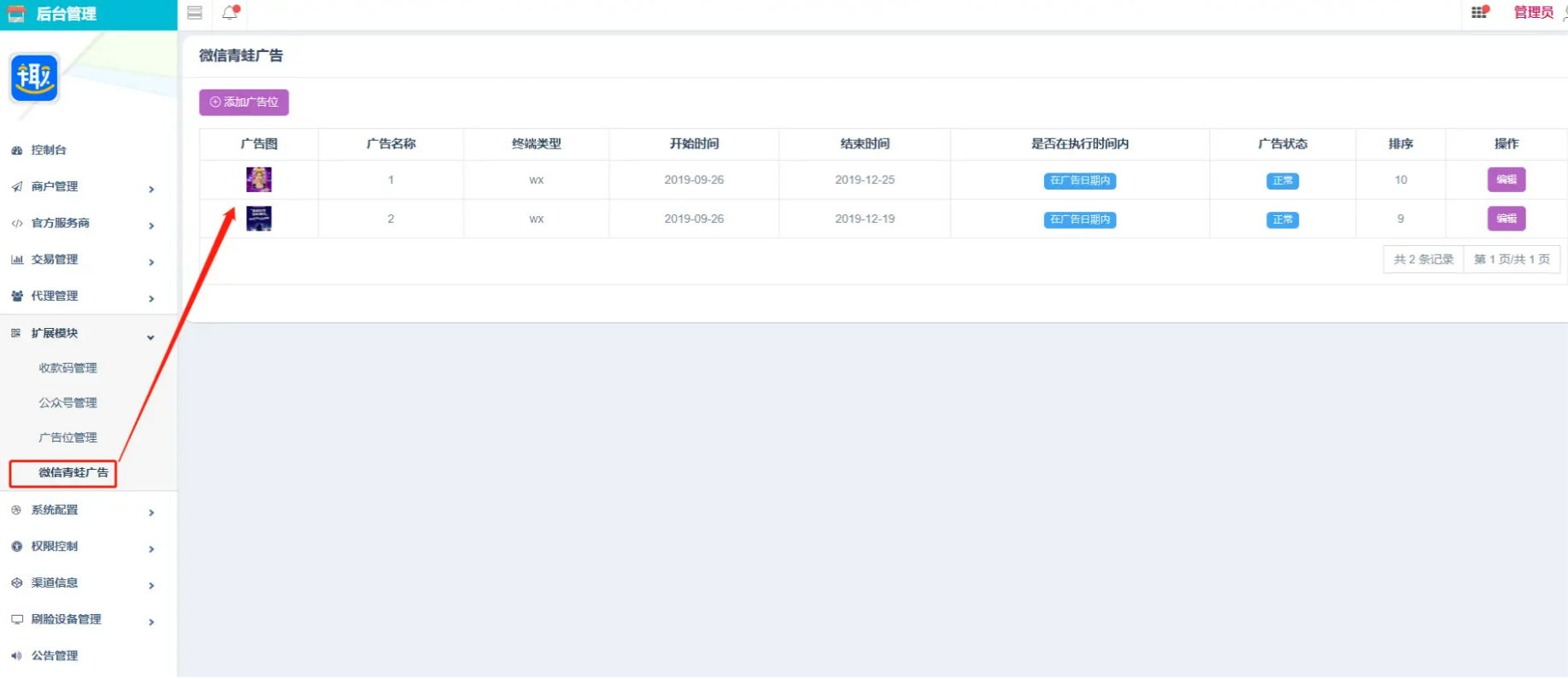Click the 排序 column header

click(x=1401, y=143)
